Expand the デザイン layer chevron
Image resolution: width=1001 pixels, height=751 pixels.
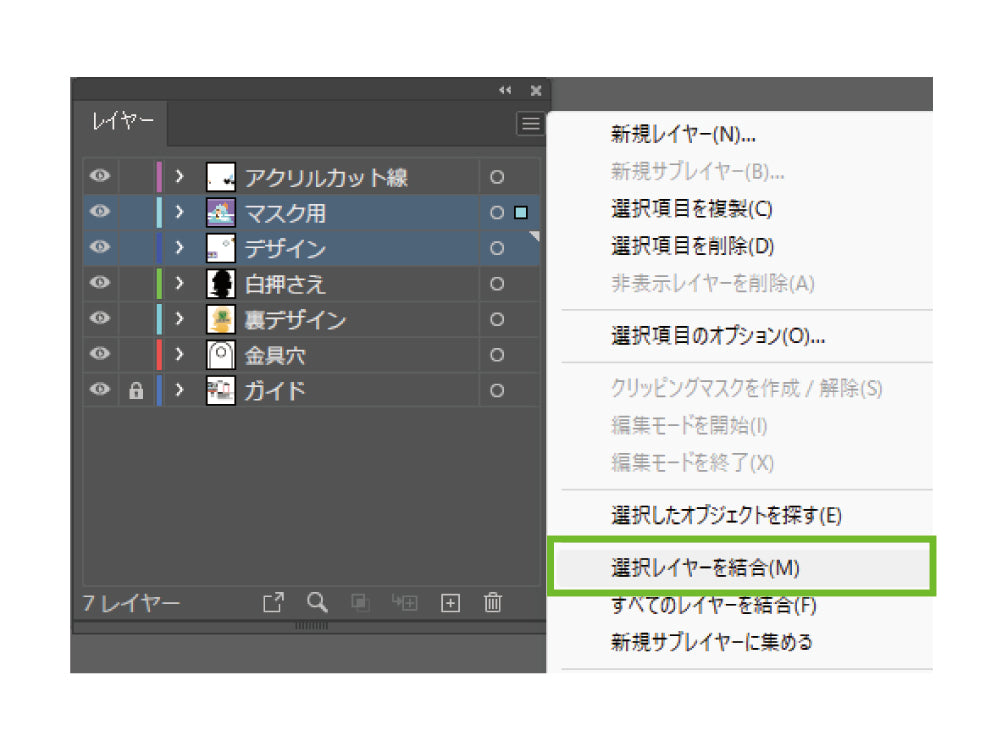[179, 248]
